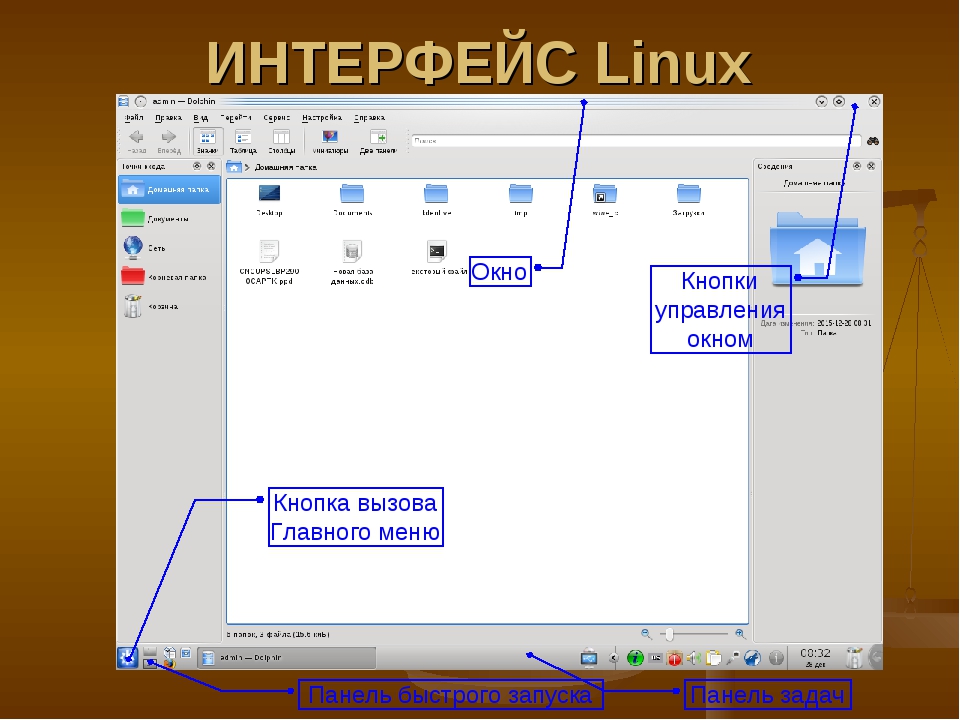Toggle the Previews (Миниатюры) toolbar button
The image size is (960, 720).
(x=330, y=141)
